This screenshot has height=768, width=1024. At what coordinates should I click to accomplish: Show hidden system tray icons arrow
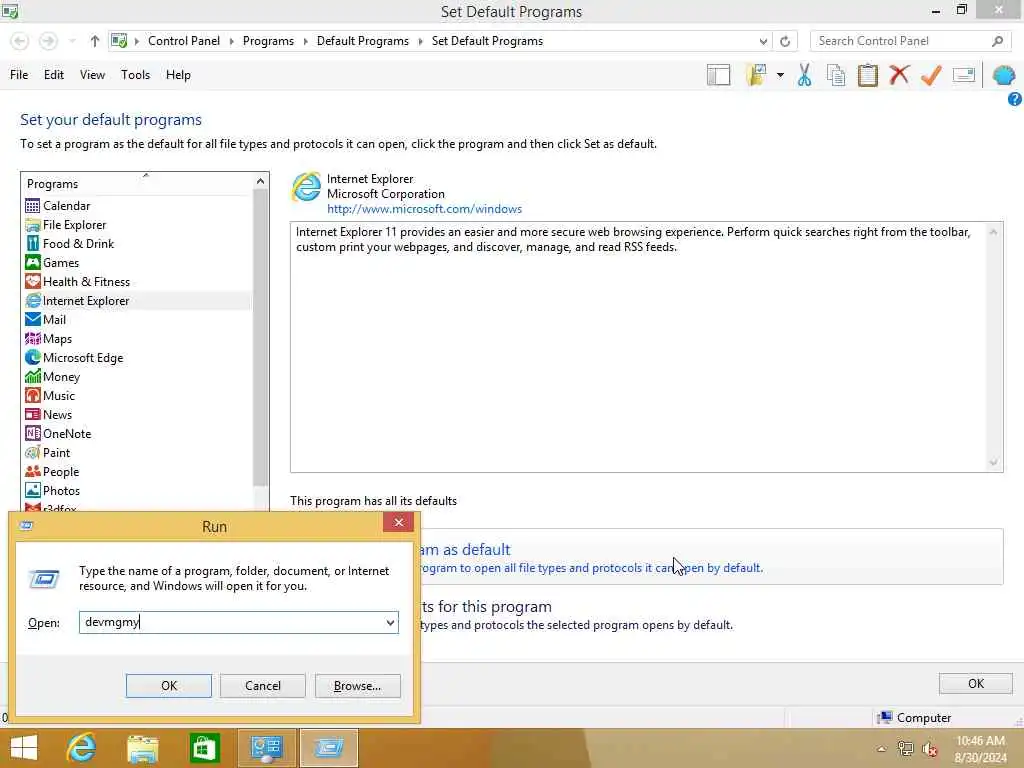(881, 749)
